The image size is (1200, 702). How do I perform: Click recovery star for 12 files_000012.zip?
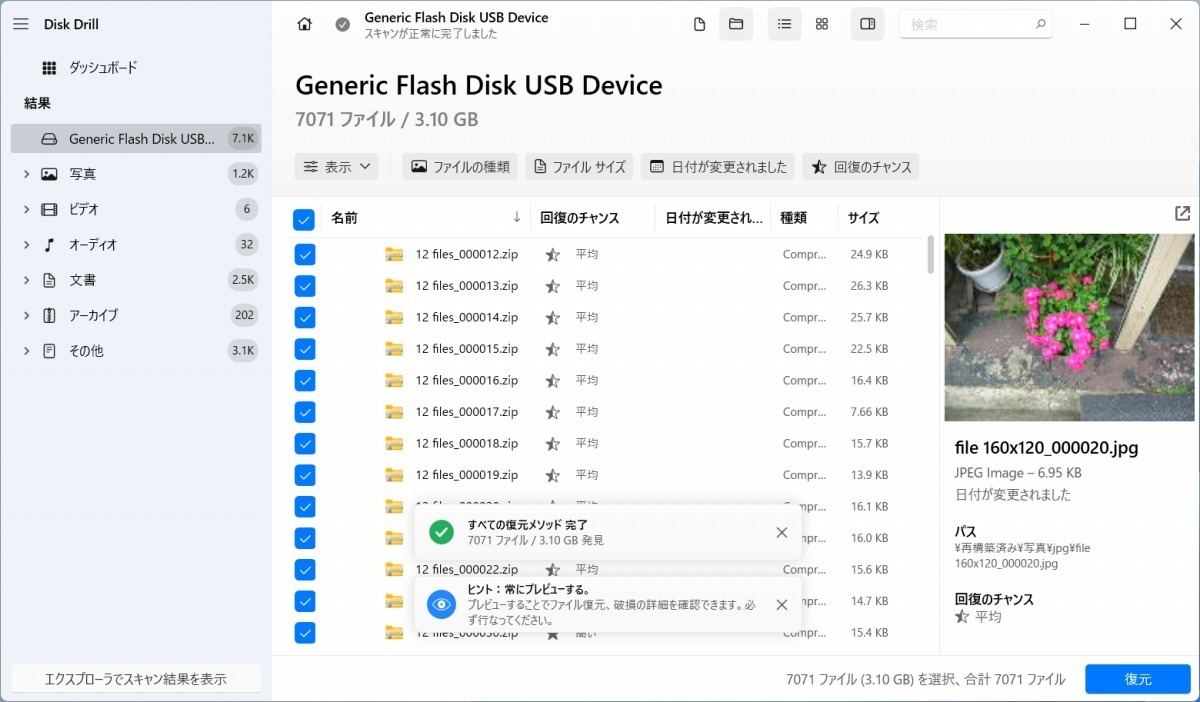pos(552,255)
